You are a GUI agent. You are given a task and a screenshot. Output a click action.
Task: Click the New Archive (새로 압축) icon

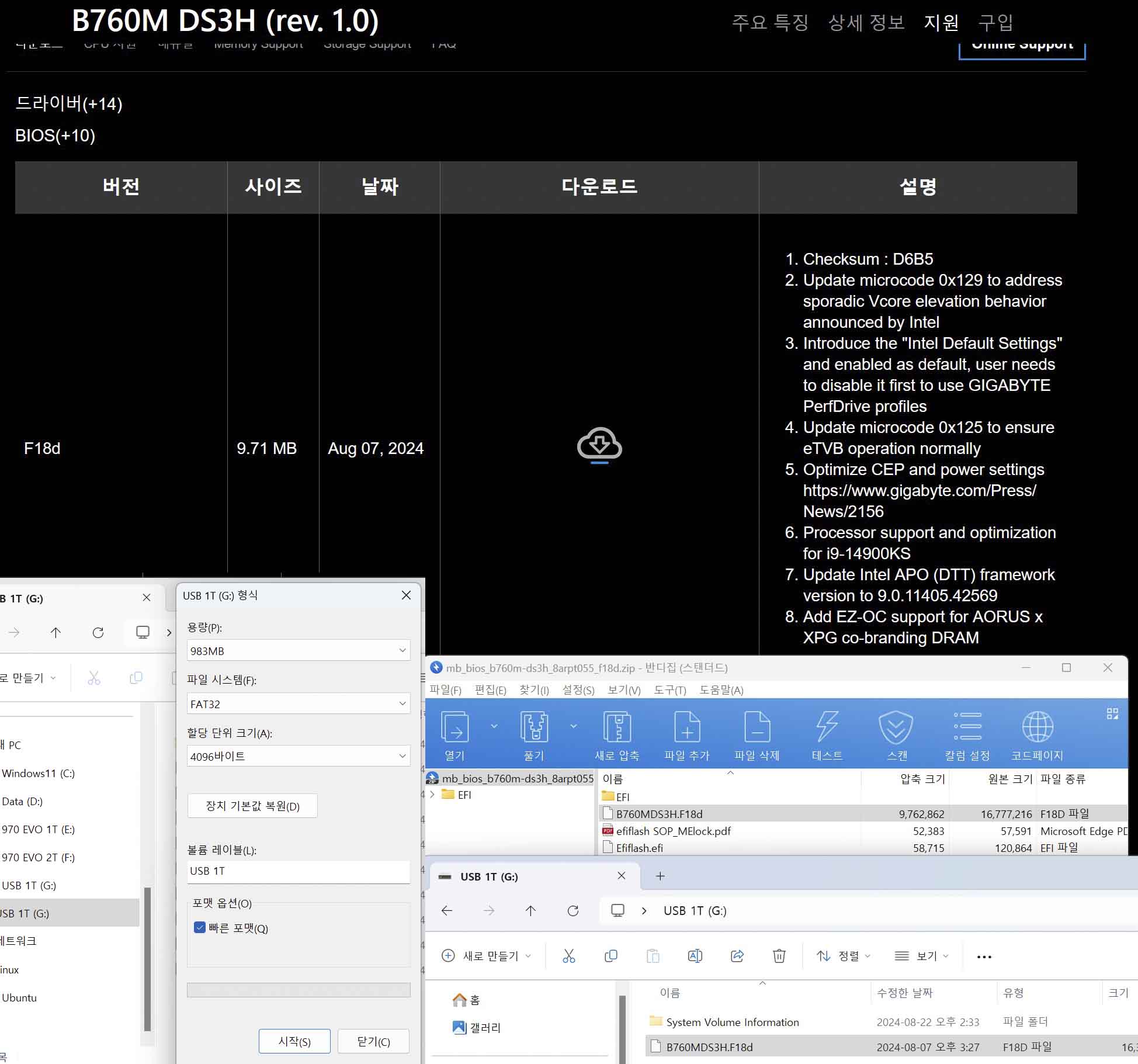617,727
